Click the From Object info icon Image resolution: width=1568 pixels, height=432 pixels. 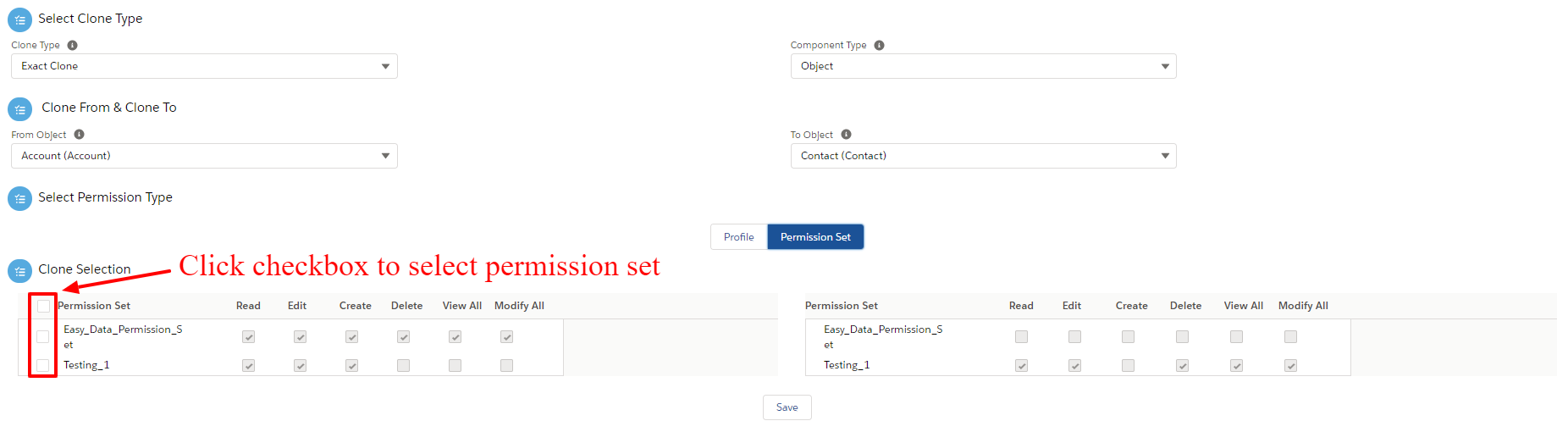click(x=79, y=134)
